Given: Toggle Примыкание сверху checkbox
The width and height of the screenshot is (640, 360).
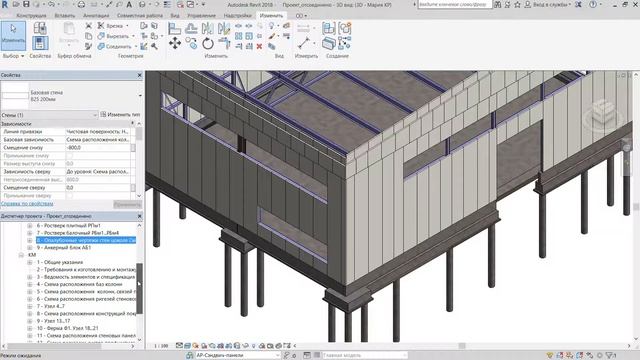Looking at the screenshot, I should (x=69, y=196).
